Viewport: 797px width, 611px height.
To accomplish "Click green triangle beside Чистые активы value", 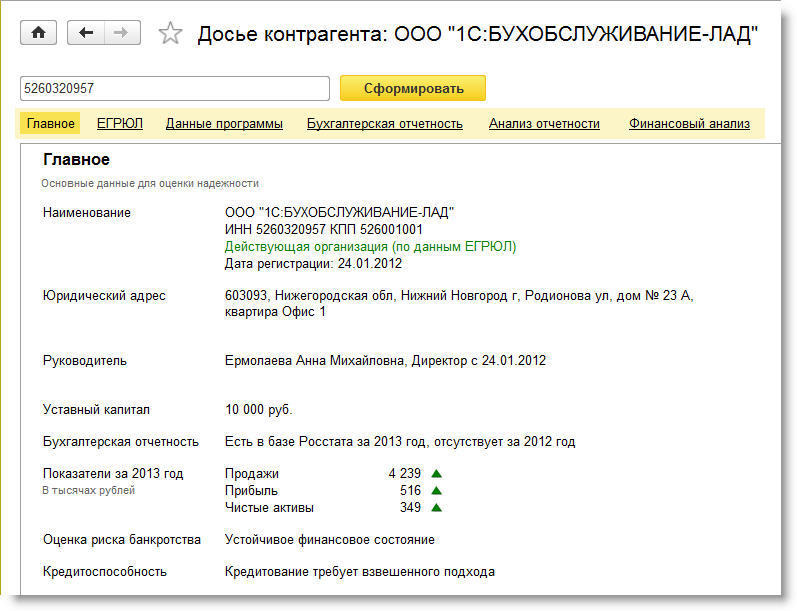I will [x=436, y=508].
